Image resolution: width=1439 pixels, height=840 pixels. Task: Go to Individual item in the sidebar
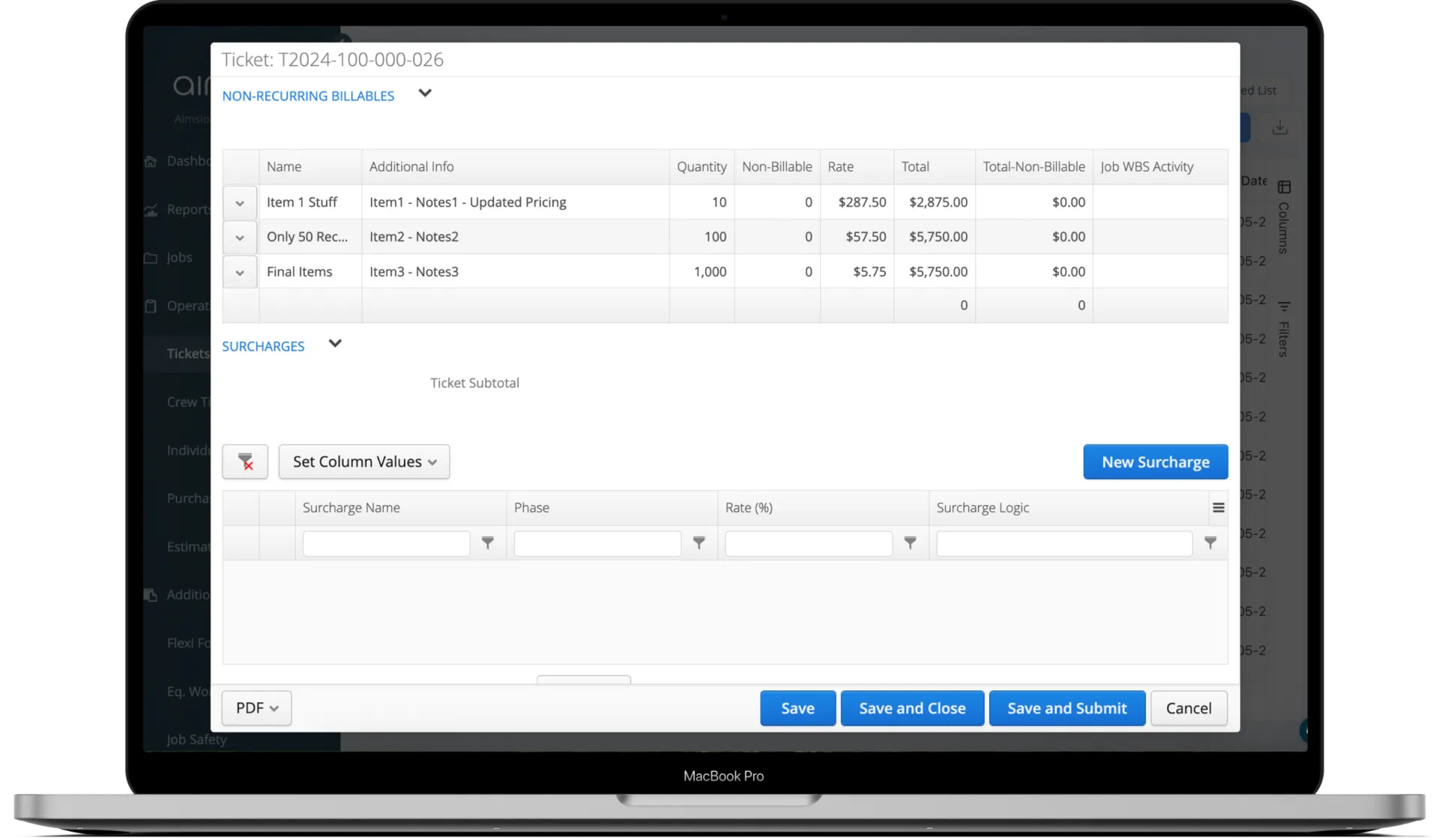188,450
